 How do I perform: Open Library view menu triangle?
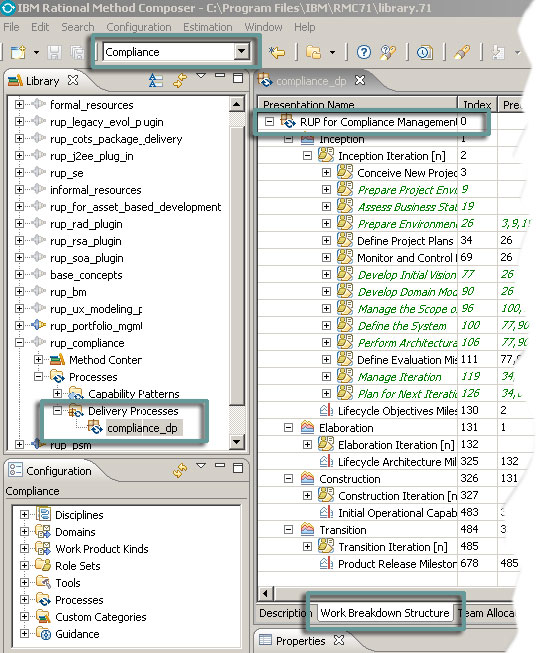point(201,76)
